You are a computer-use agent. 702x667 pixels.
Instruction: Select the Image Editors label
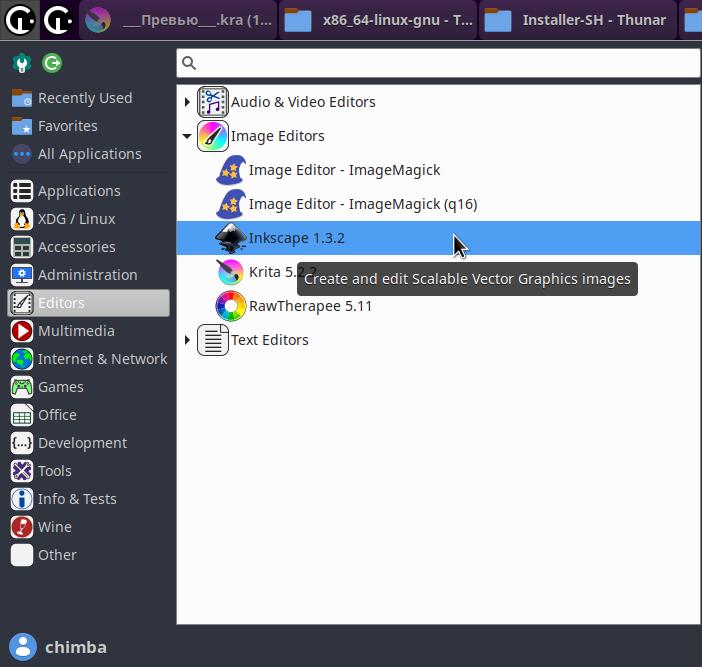(x=278, y=136)
